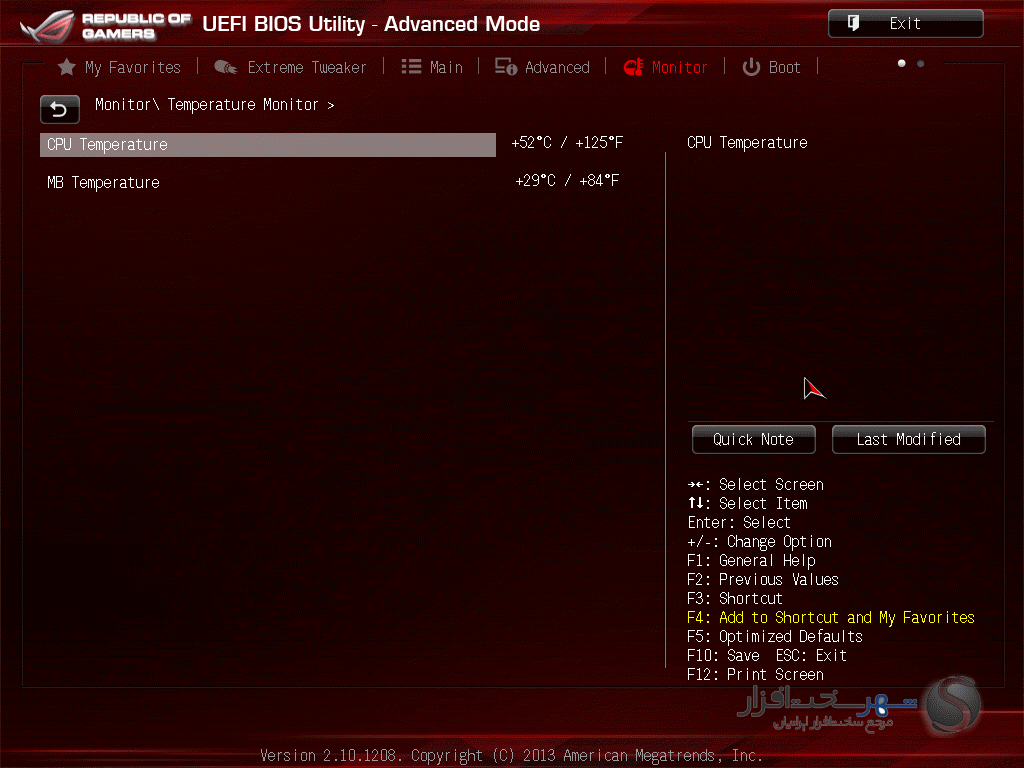1024x768 pixels.
Task: Click ESC: Exit hint text
Action: point(811,656)
